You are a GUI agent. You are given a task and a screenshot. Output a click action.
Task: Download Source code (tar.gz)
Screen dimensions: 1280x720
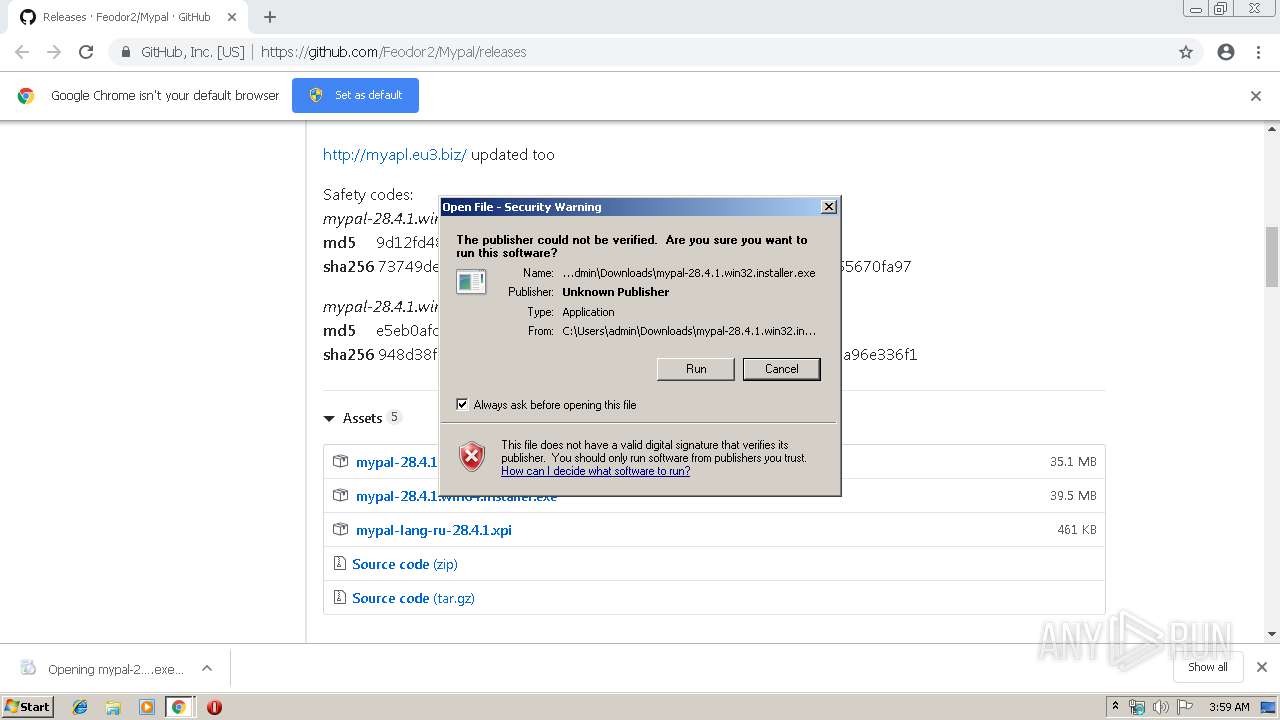(413, 598)
